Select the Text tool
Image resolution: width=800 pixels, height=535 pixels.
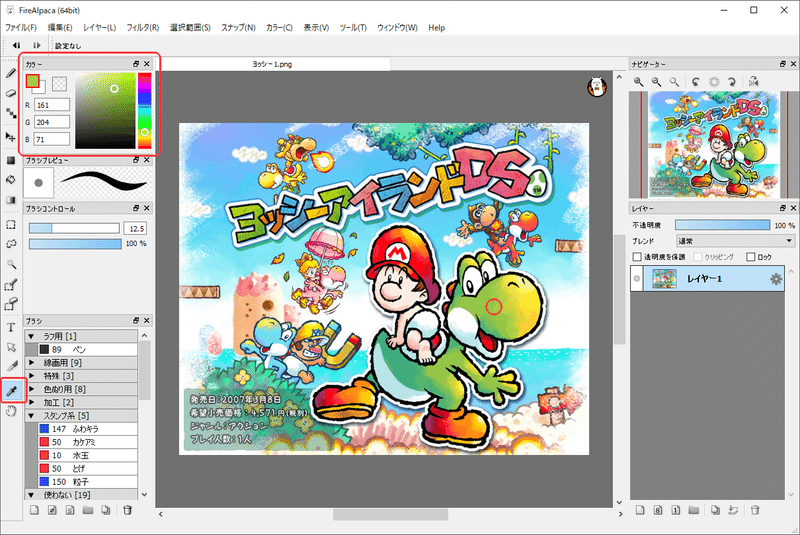click(11, 327)
